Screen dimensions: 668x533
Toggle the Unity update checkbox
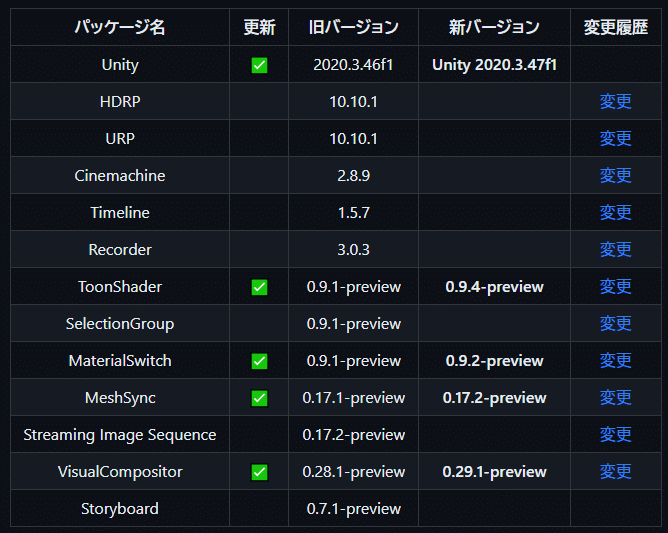[259, 65]
